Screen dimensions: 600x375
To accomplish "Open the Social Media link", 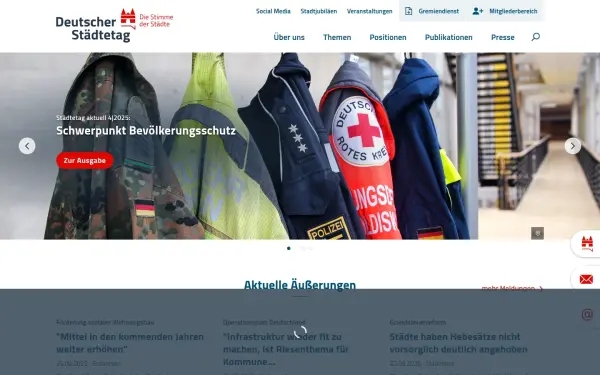I will pyautogui.click(x=273, y=11).
